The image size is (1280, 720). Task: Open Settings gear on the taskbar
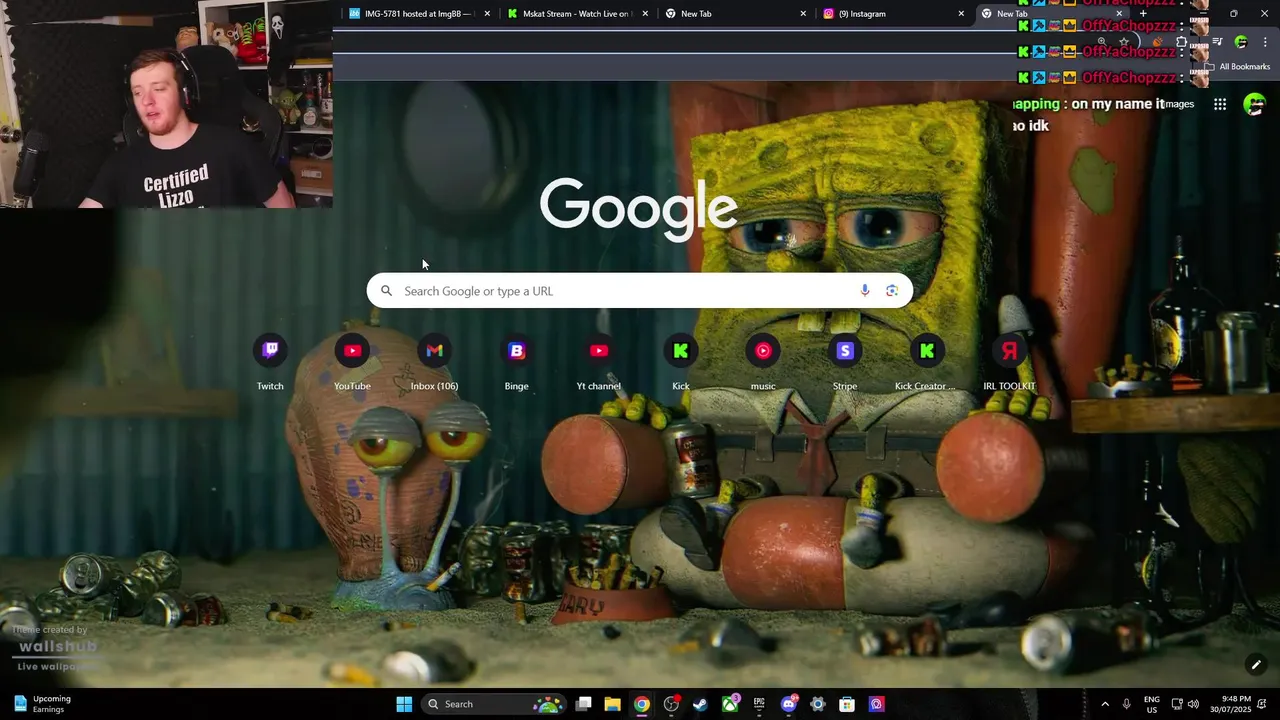[818, 704]
